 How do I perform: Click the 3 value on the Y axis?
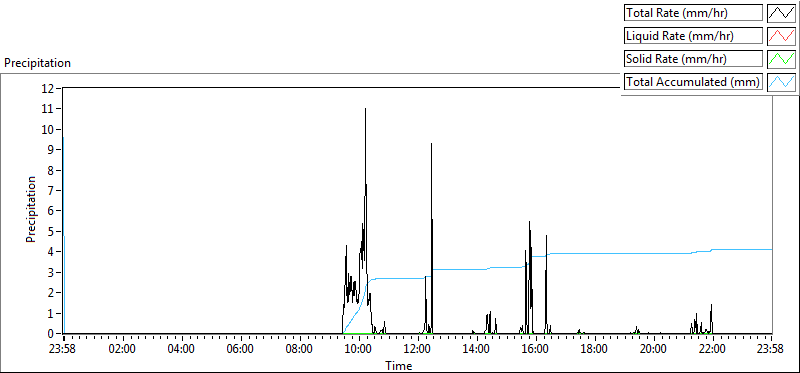coord(52,272)
